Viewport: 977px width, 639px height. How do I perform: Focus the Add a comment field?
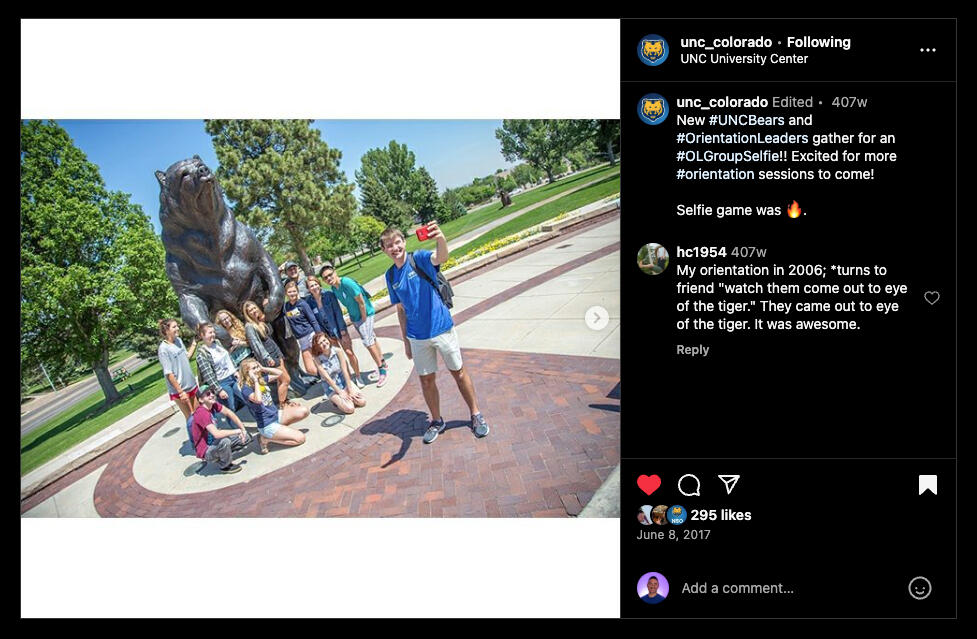point(788,588)
